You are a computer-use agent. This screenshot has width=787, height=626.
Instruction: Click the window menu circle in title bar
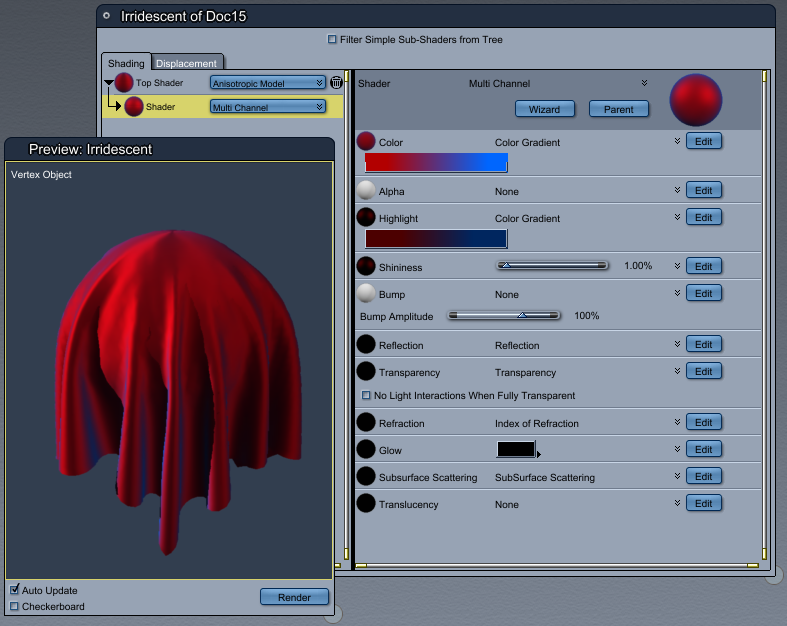tap(106, 16)
